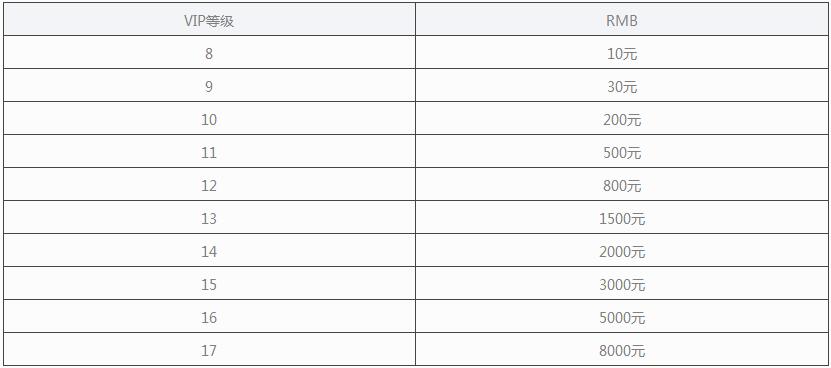The image size is (831, 368).
Task: Click the 200元 amount cell
Action: [x=622, y=118]
